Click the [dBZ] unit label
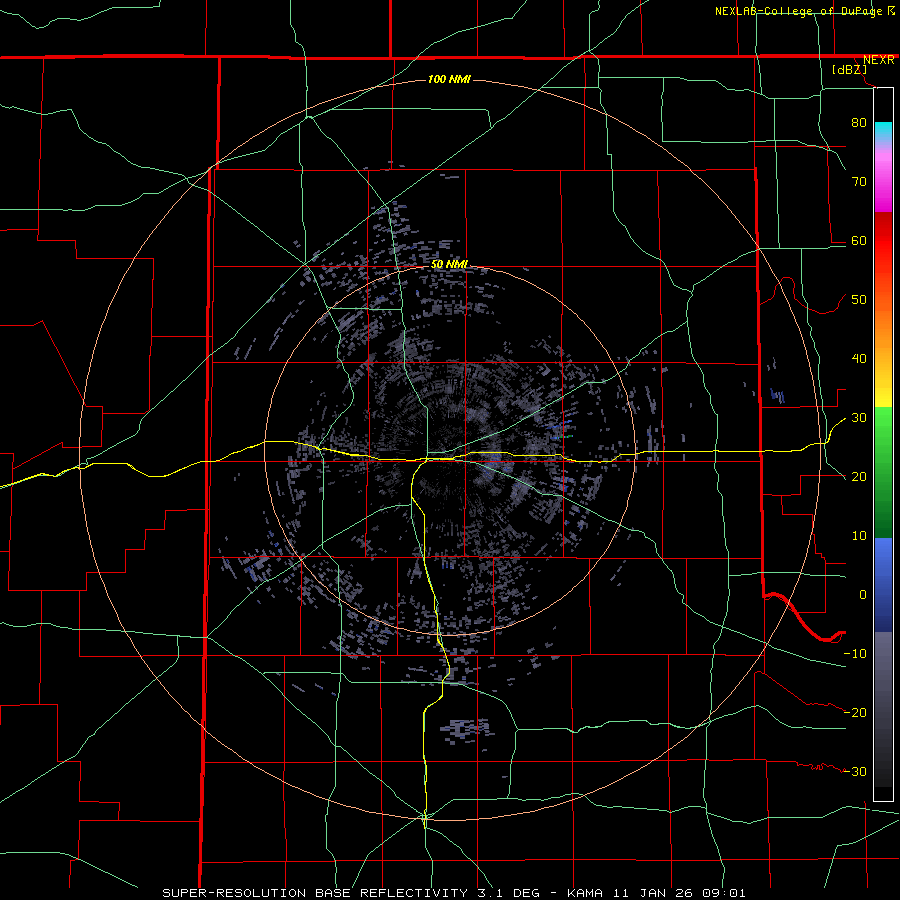900x900 pixels. point(849,69)
